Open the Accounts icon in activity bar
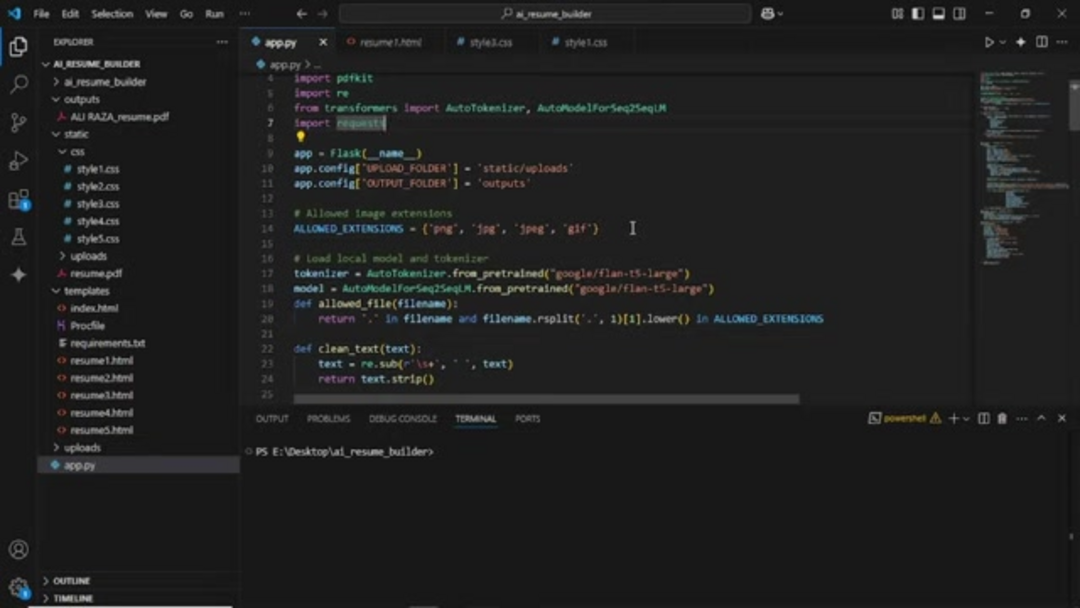Screen dimensions: 1080x608 click(18, 549)
